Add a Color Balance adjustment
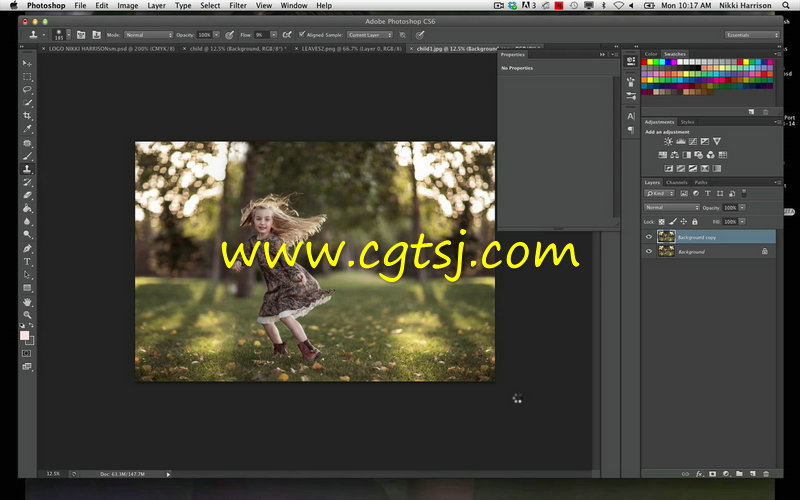The image size is (800, 500). [x=674, y=155]
